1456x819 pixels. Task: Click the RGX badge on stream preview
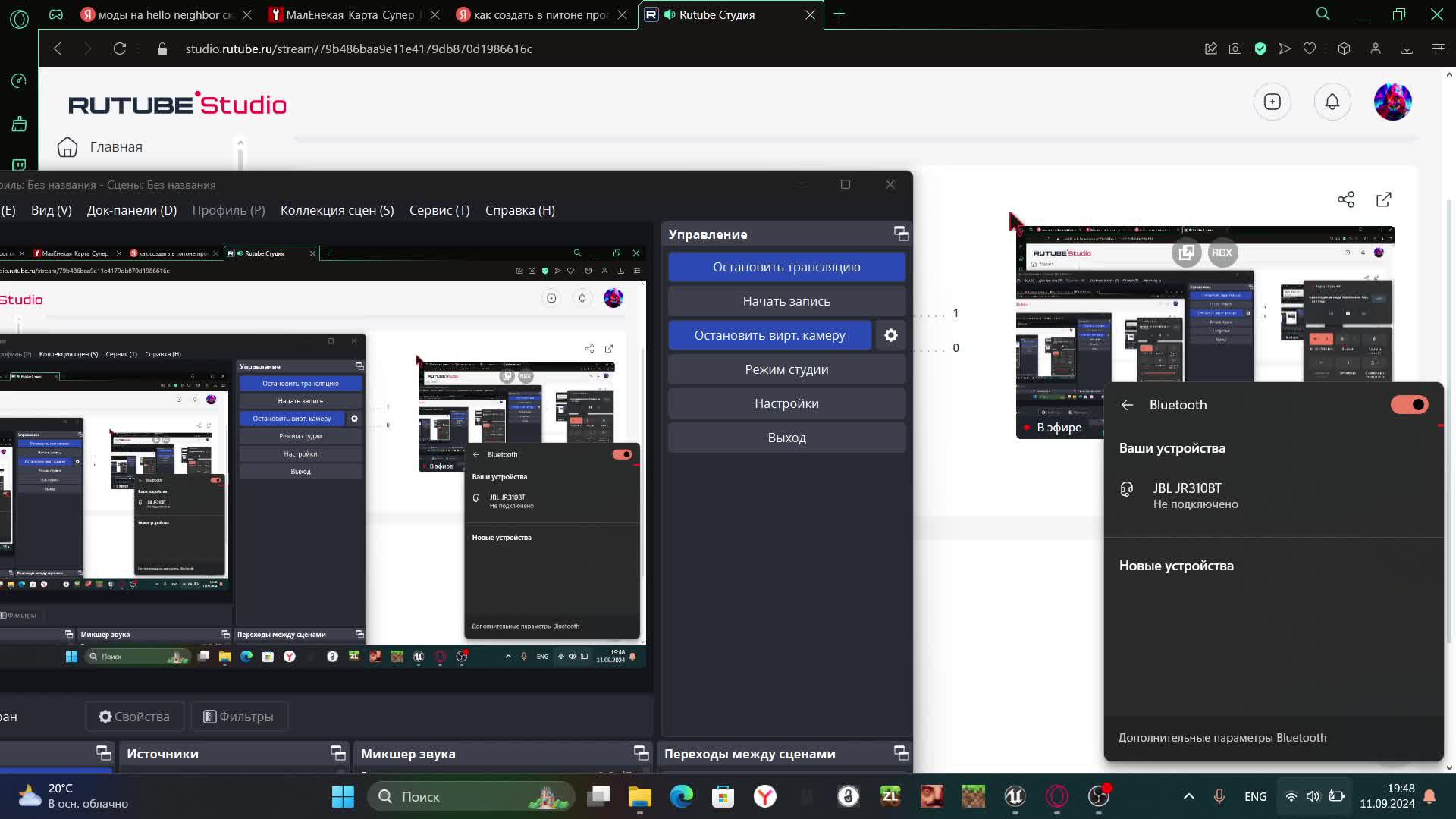tap(1222, 253)
